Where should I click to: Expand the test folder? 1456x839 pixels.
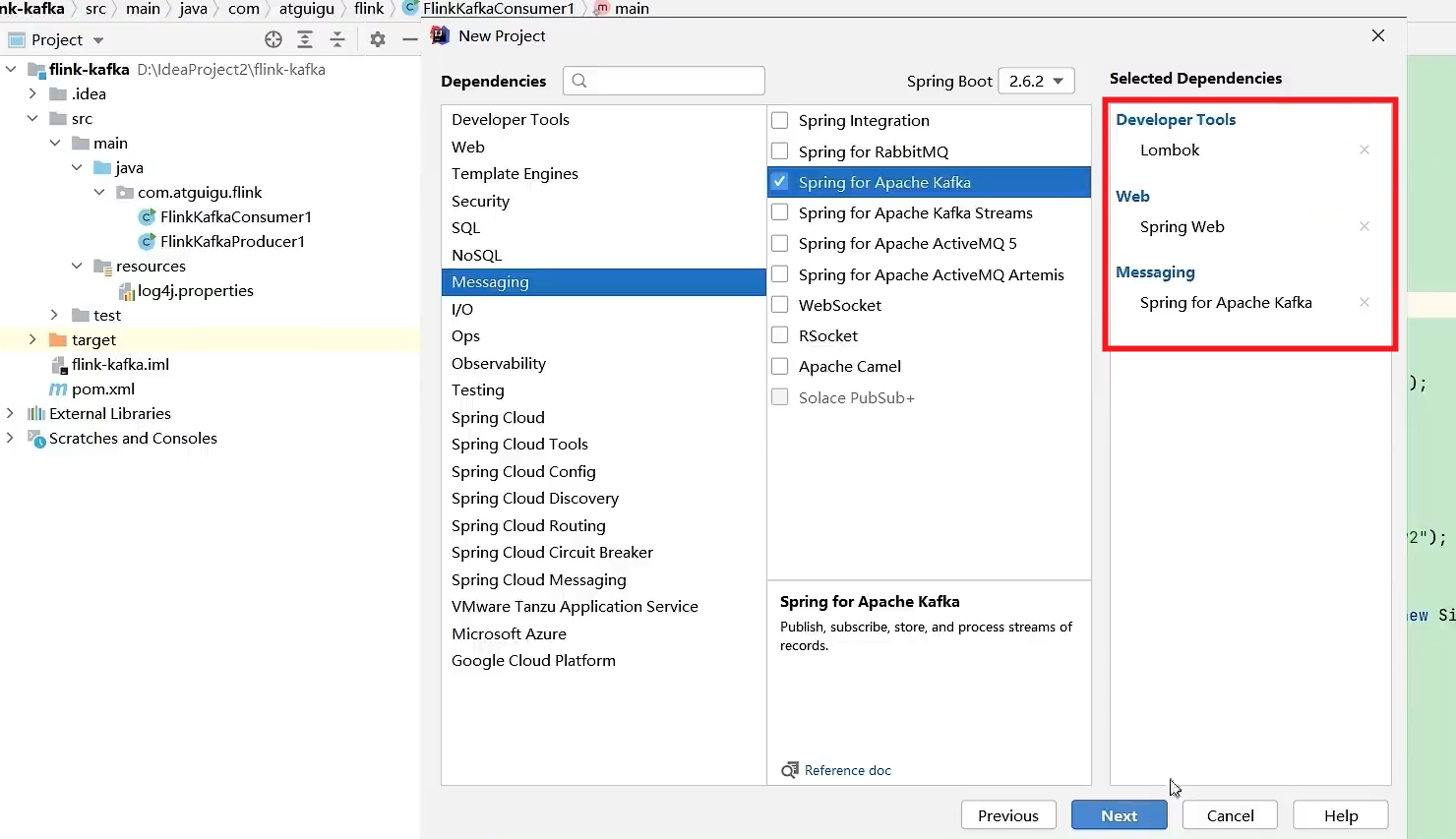(x=55, y=315)
